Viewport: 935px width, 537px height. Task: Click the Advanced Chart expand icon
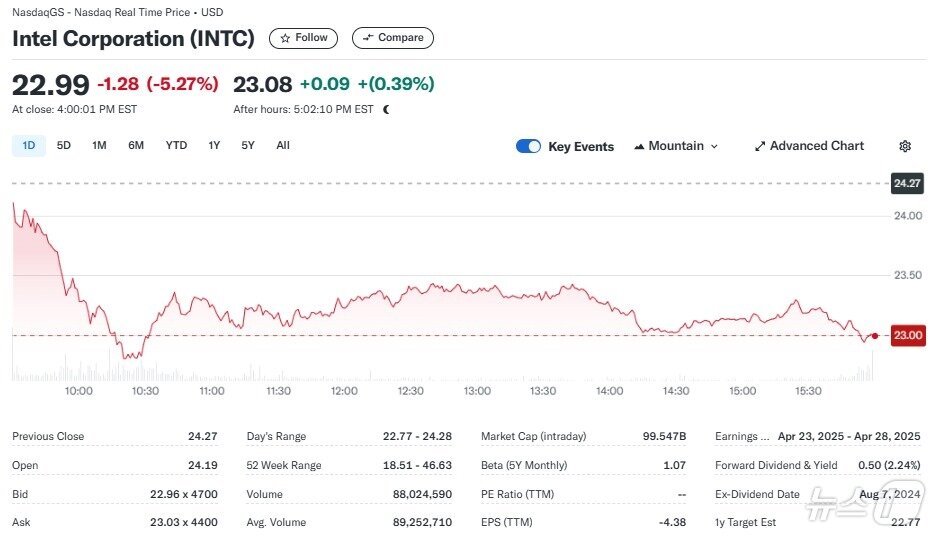coord(760,146)
